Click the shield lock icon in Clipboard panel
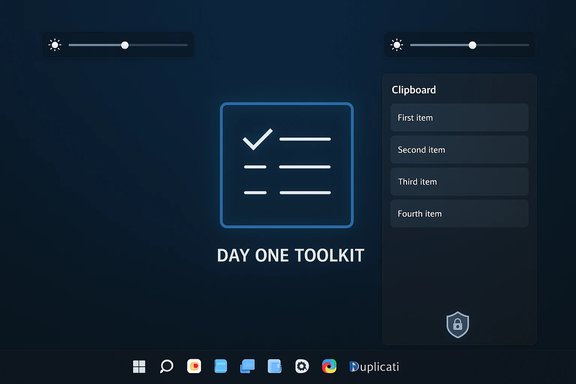The image size is (576, 384). point(457,324)
